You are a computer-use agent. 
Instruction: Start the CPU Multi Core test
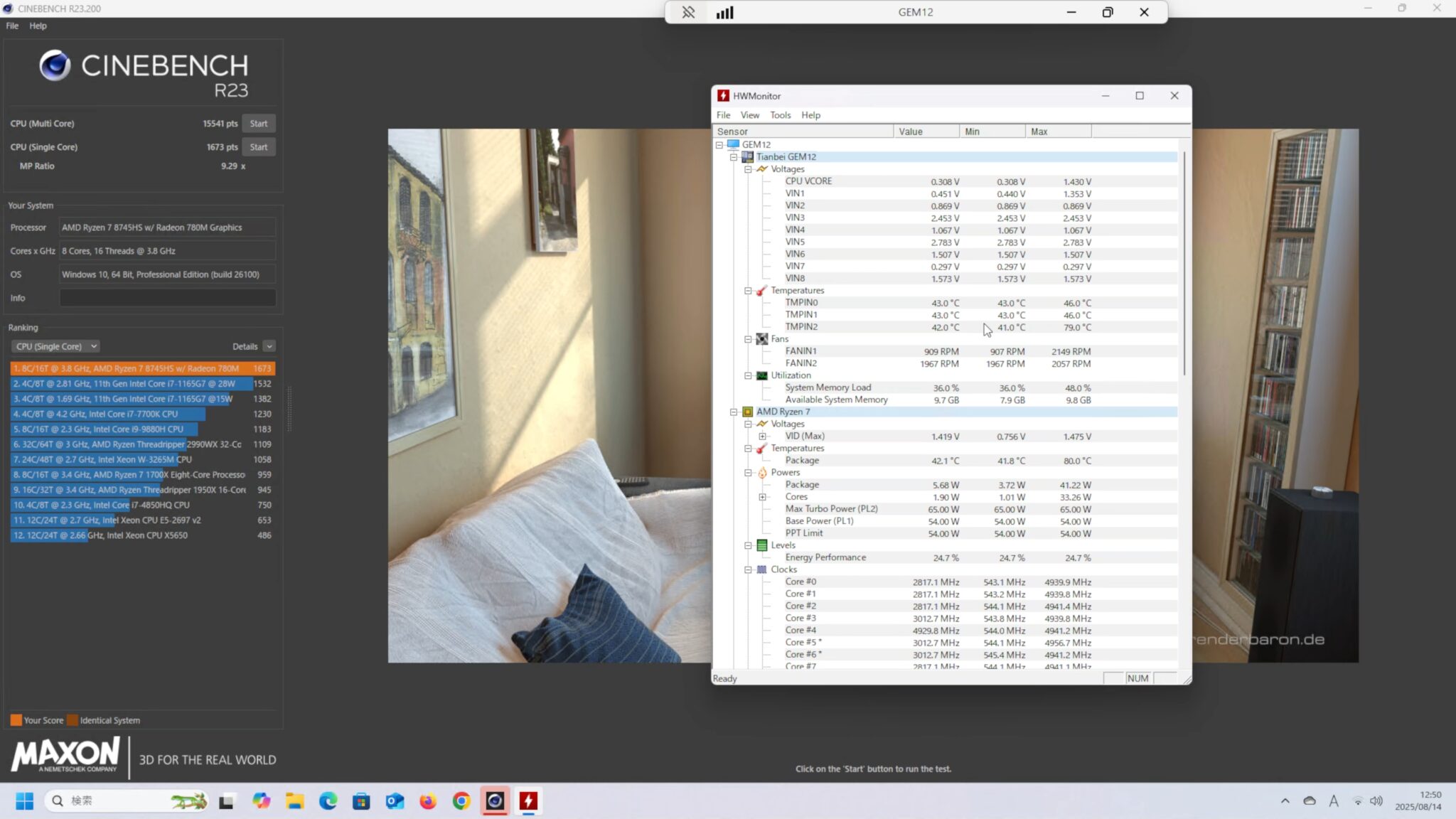tap(258, 123)
